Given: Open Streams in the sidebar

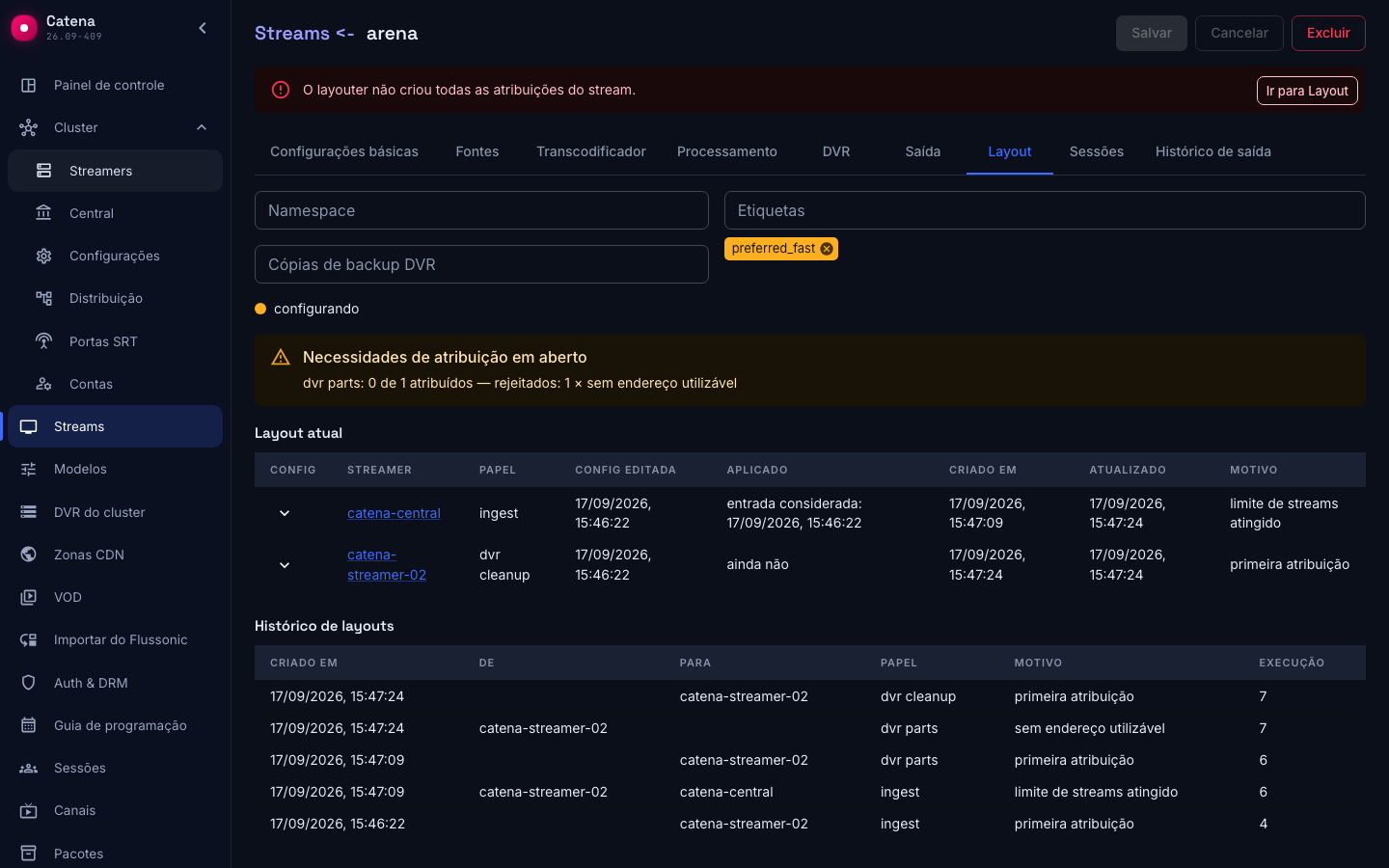Looking at the screenshot, I should (x=115, y=426).
